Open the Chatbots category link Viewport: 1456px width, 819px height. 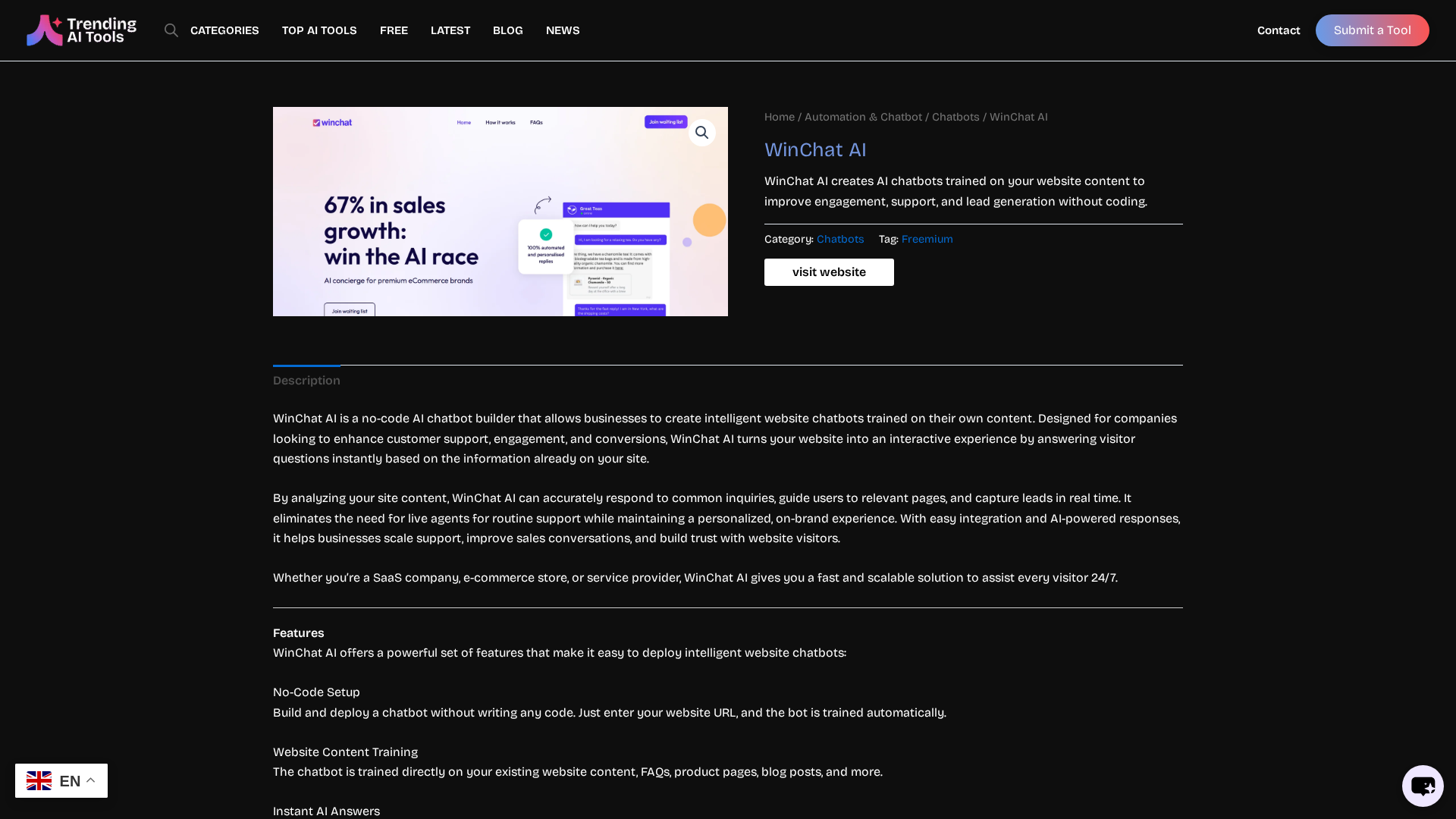point(840,239)
